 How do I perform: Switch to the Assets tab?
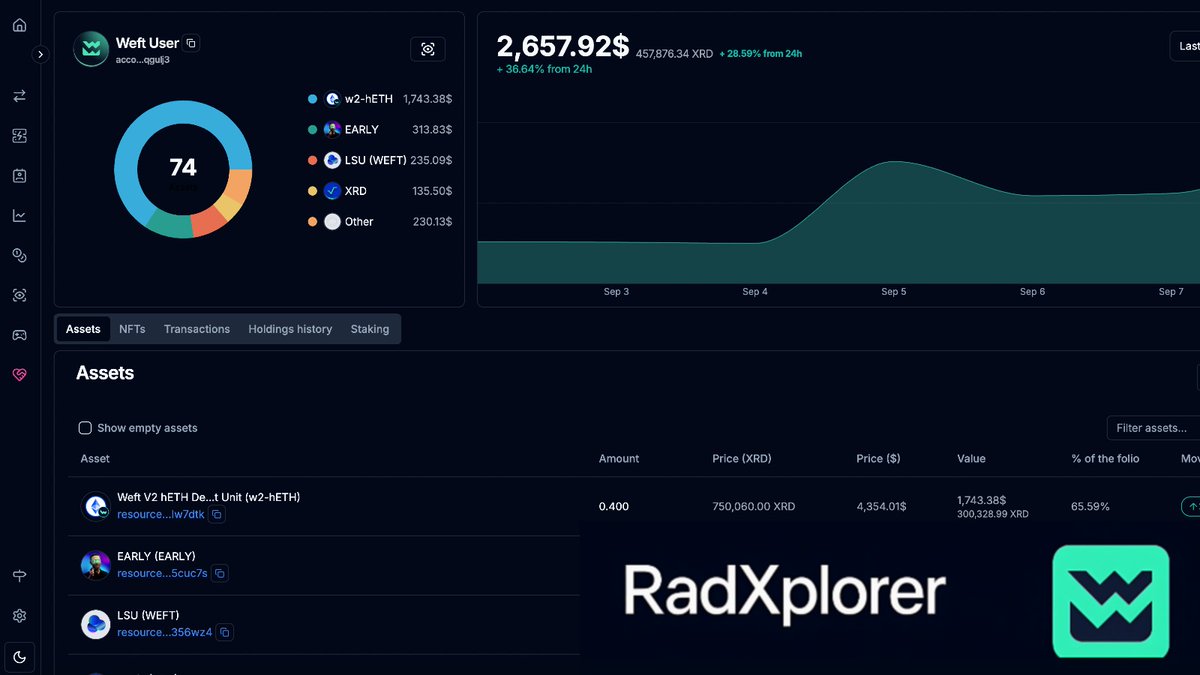(x=83, y=329)
